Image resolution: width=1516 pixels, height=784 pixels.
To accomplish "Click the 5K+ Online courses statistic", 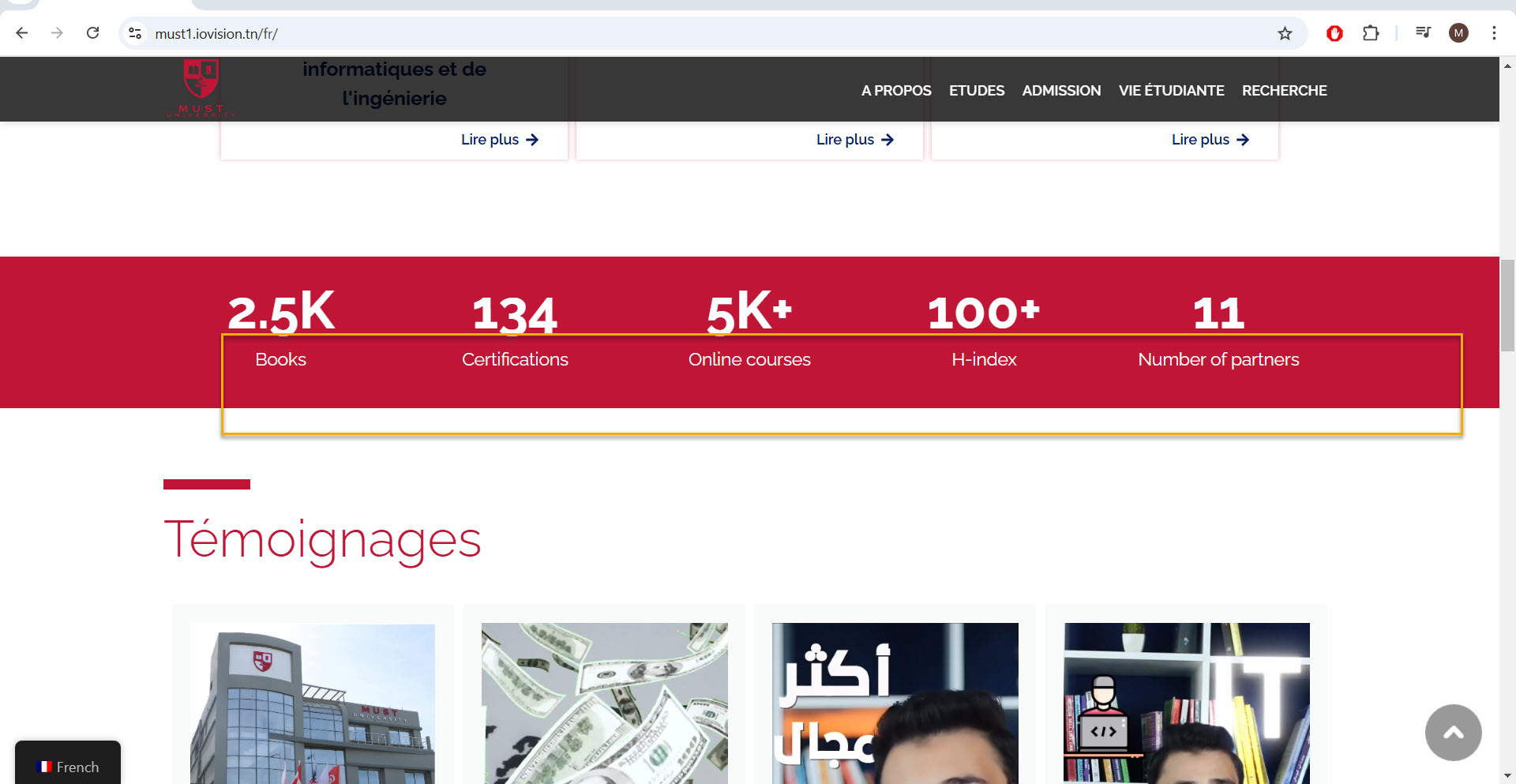I will (x=749, y=330).
